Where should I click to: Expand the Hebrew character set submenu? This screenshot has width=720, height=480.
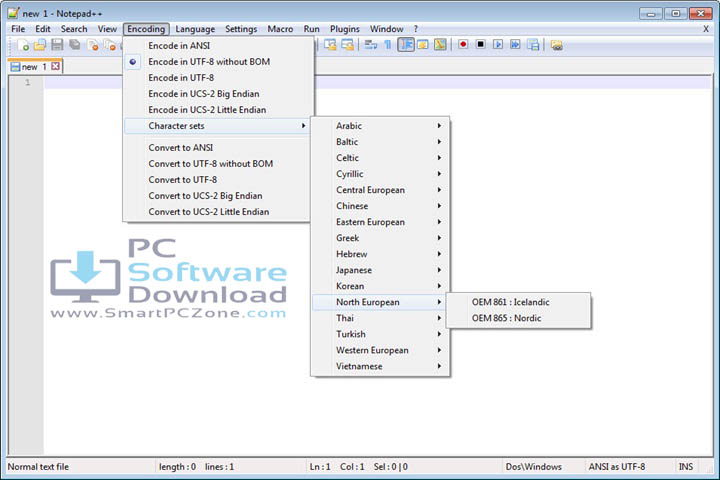click(x=380, y=254)
